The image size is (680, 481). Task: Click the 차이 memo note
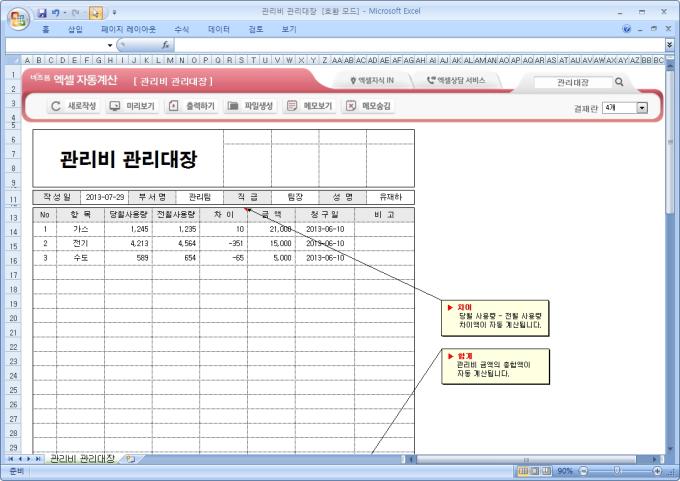coord(495,318)
